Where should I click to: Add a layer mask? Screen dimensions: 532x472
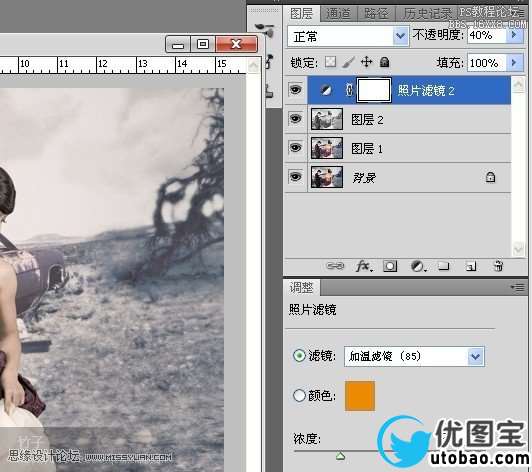(390, 266)
